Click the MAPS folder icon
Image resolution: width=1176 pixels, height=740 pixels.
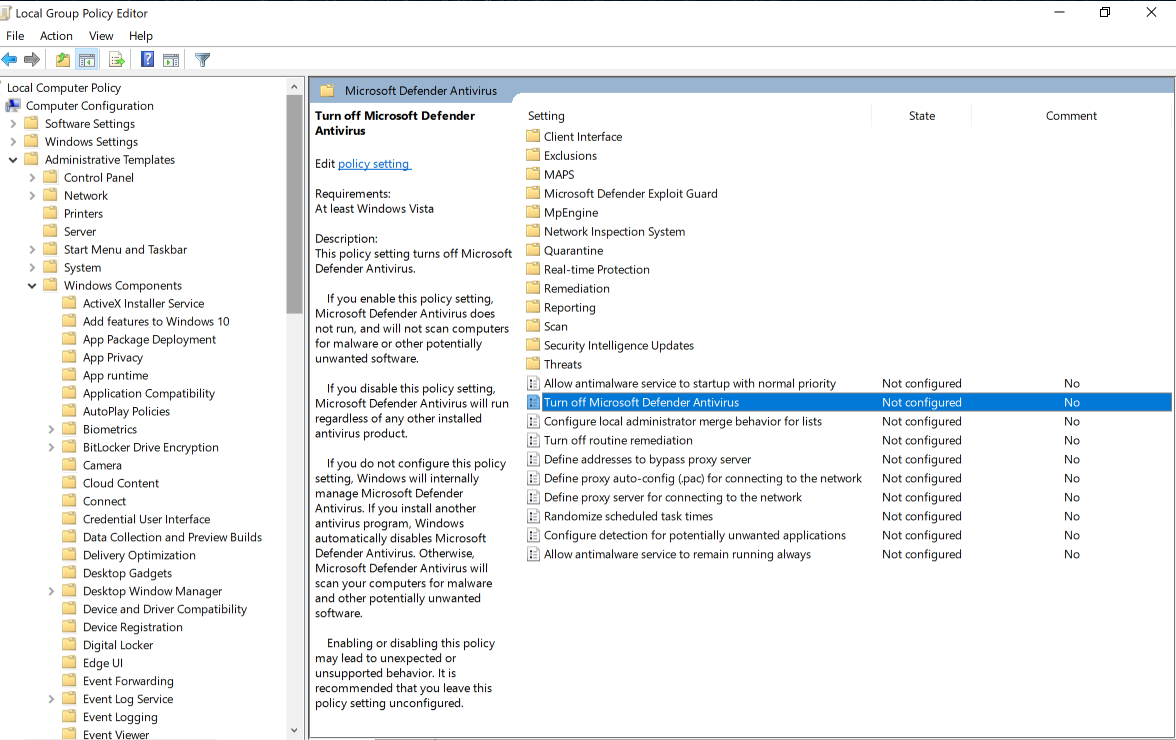click(x=533, y=174)
